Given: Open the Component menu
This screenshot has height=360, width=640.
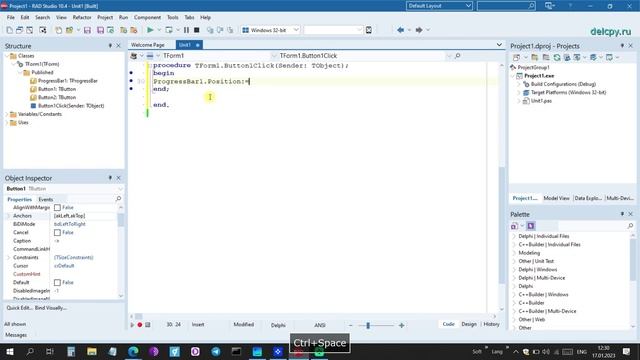Looking at the screenshot, I should point(147,18).
